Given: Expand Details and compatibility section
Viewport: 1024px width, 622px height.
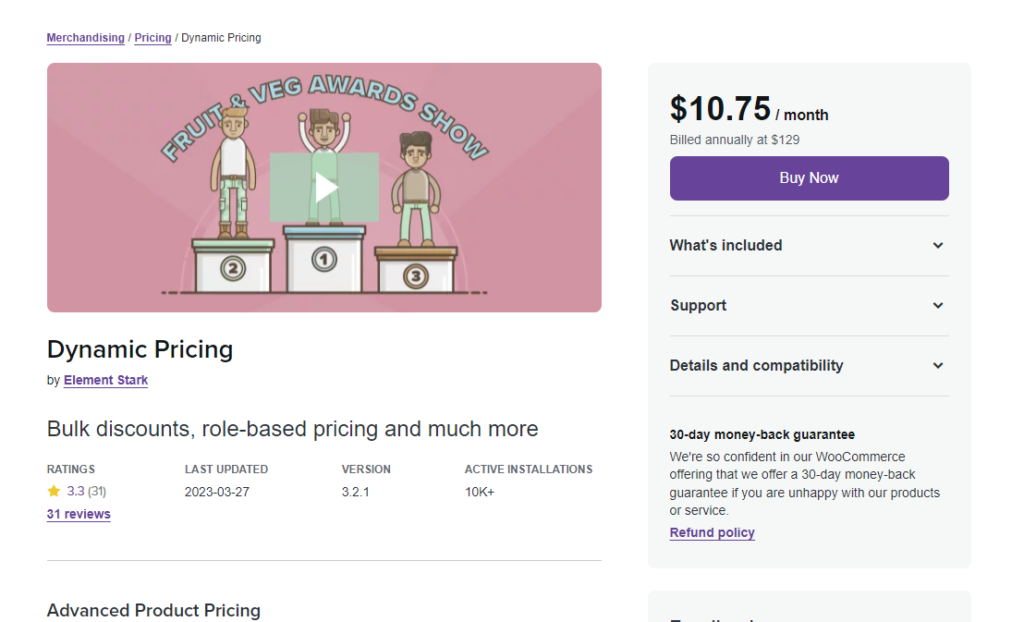Looking at the screenshot, I should tap(809, 366).
